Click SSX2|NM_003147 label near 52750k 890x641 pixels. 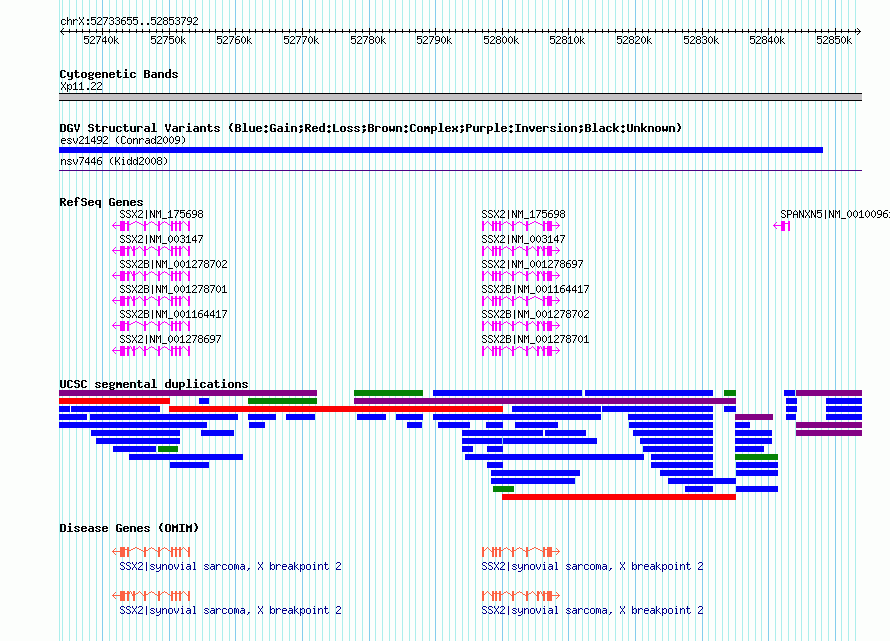pos(161,239)
